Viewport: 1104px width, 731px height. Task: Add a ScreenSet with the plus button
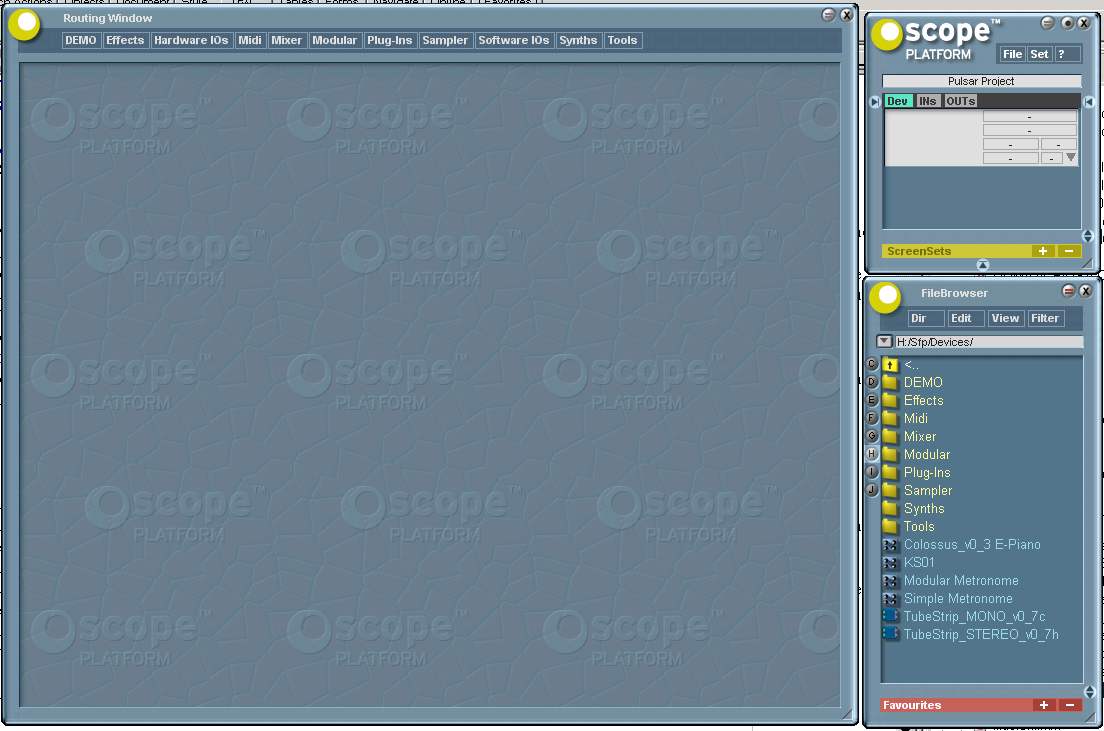[x=1042, y=251]
